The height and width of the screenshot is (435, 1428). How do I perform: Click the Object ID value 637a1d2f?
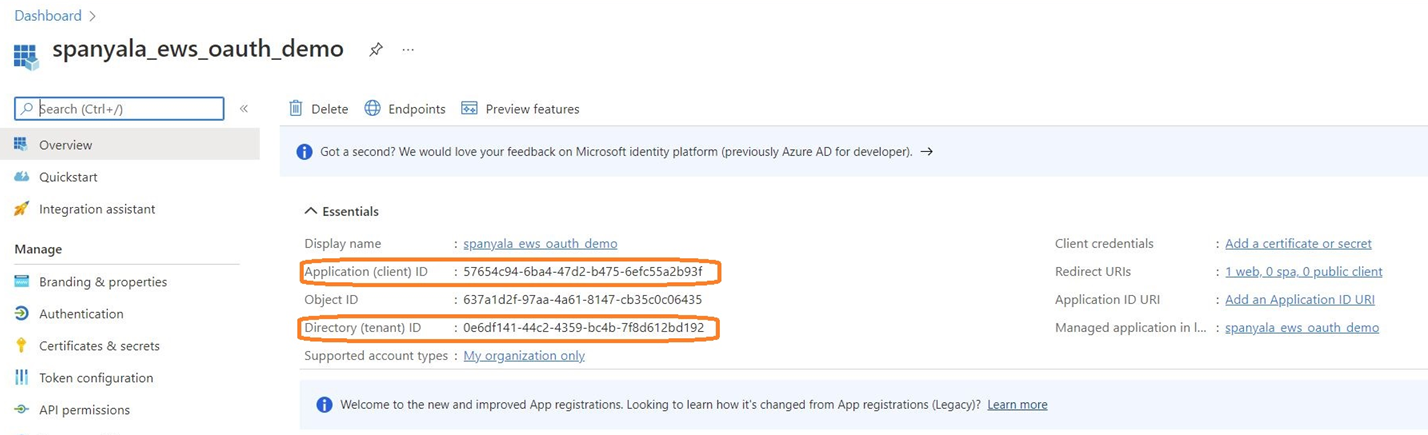[583, 300]
